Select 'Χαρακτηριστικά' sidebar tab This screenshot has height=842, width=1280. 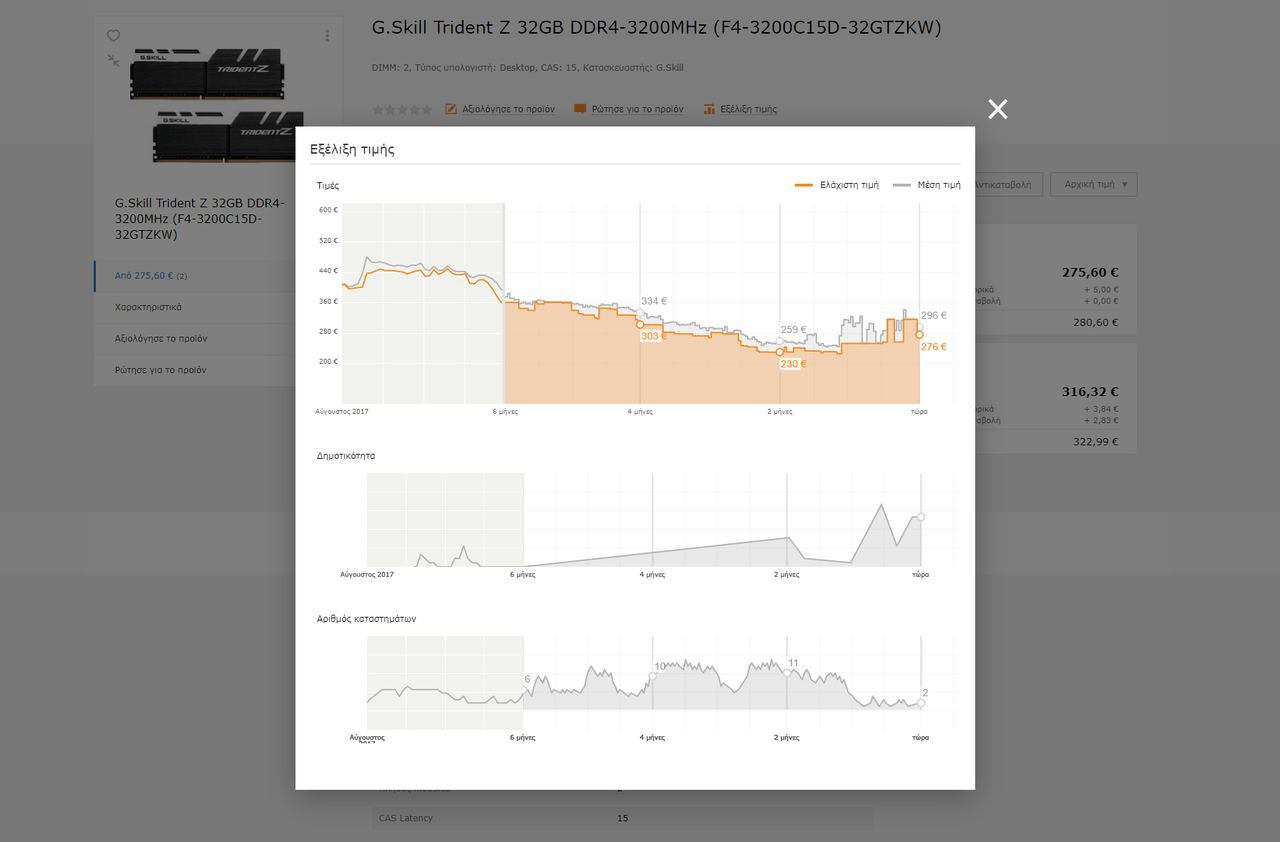(x=218, y=307)
